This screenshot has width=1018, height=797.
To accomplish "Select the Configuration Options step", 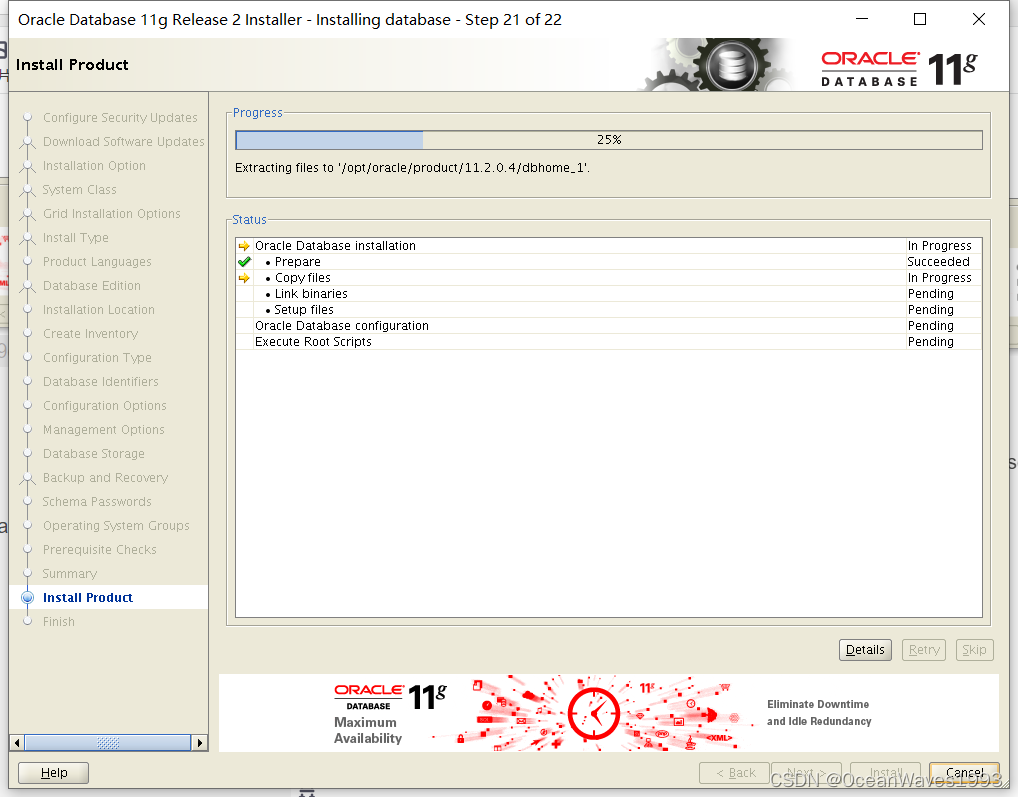I will point(105,406).
